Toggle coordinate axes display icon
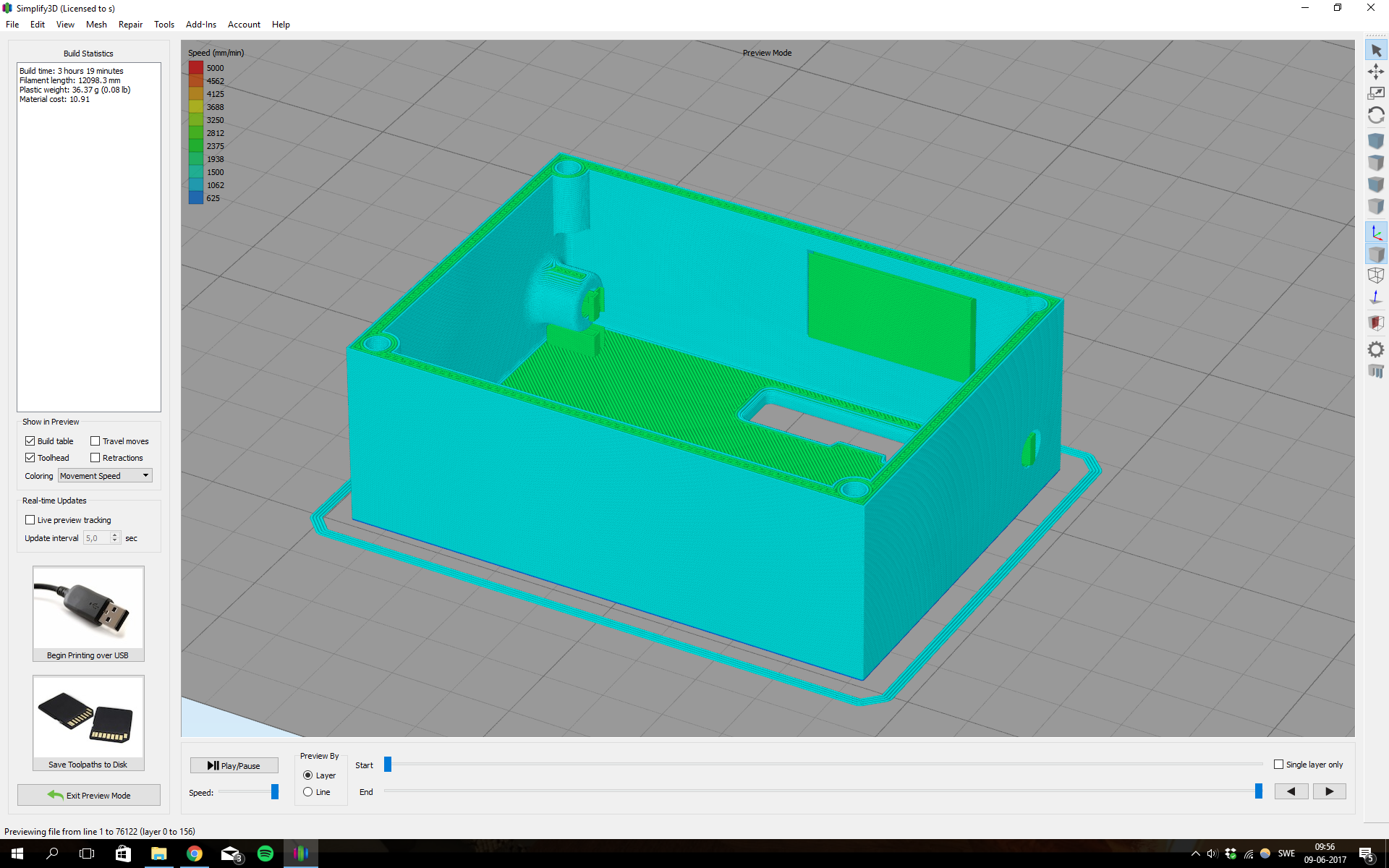This screenshot has height=868, width=1389. click(x=1376, y=233)
